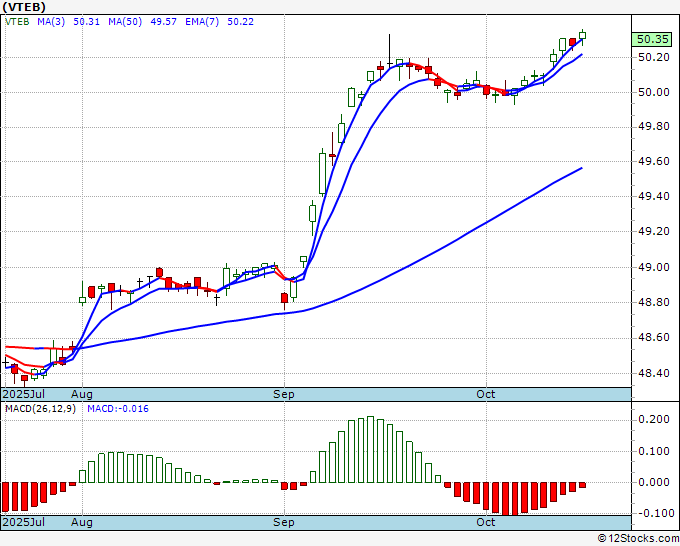Click the 0.000 MACD axis label

pos(654,482)
